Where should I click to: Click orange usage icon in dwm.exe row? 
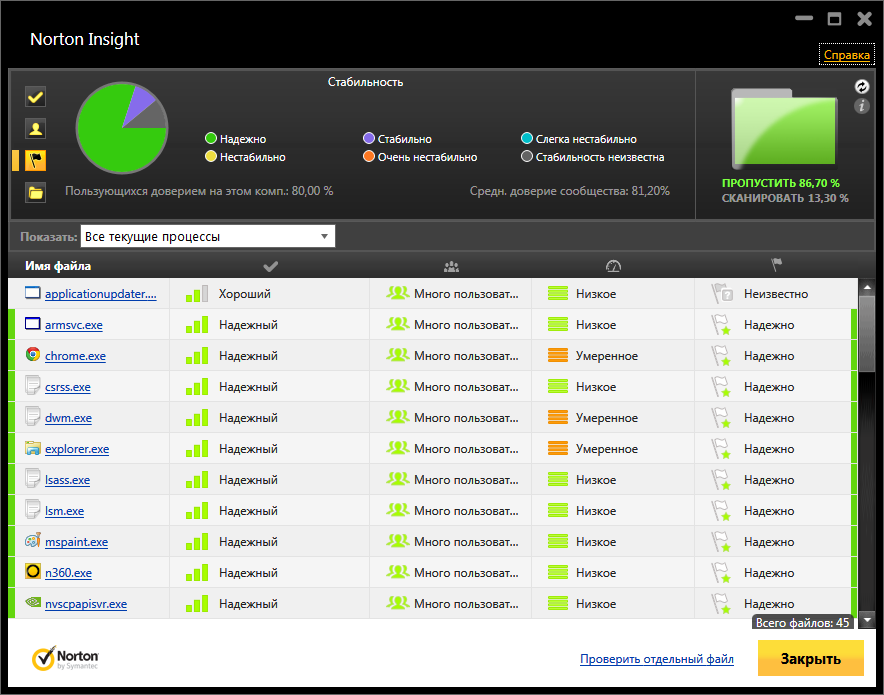[558, 418]
